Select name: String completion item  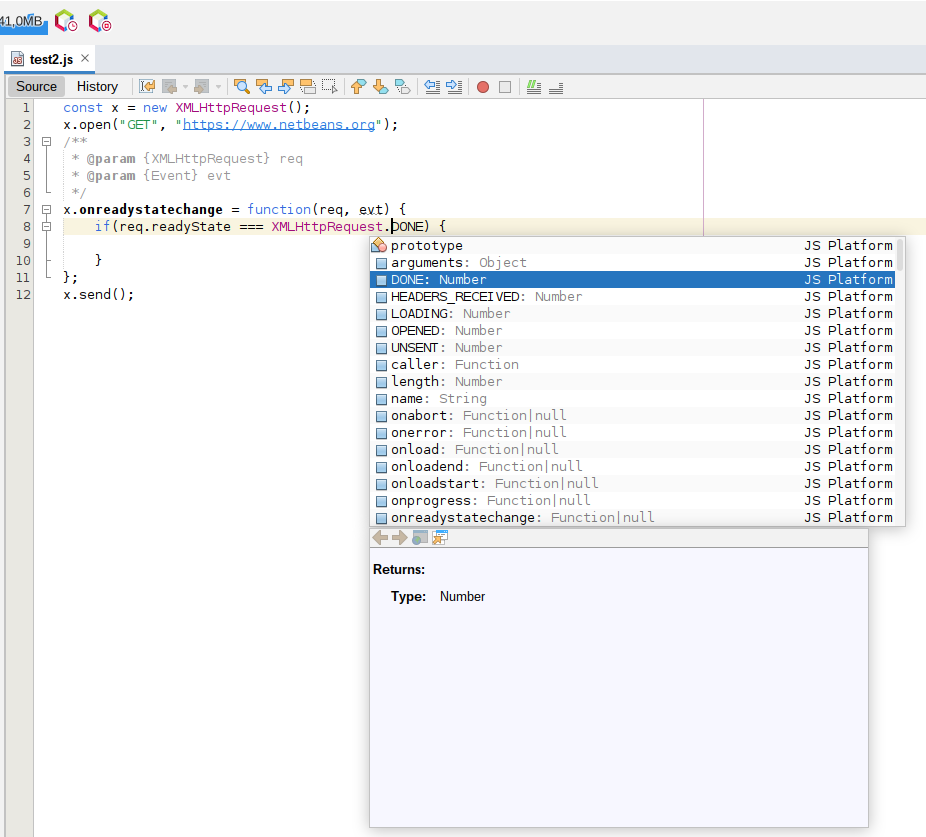[x=632, y=399]
